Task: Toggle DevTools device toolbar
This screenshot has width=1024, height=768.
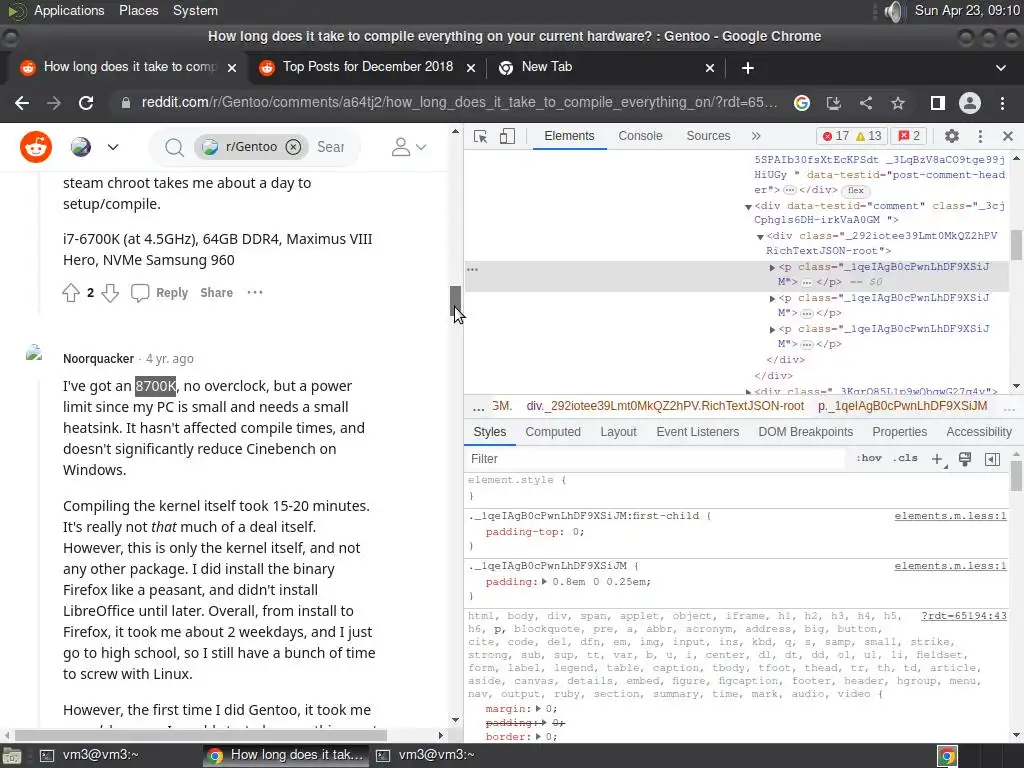Action: pyautogui.click(x=507, y=136)
